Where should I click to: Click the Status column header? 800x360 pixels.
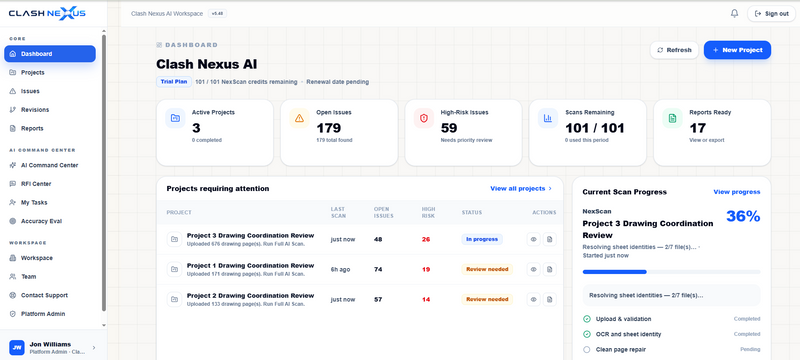[x=471, y=212]
